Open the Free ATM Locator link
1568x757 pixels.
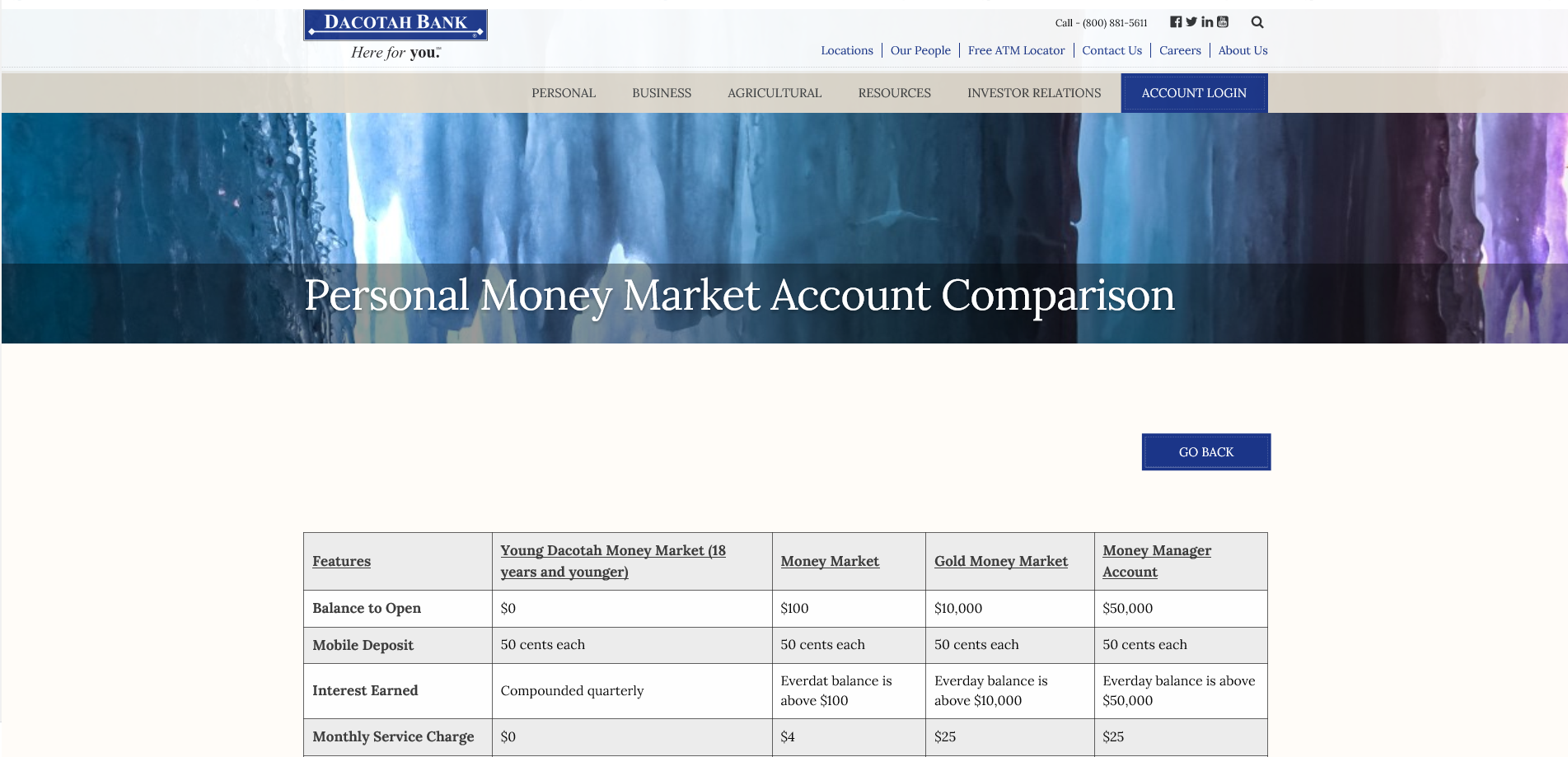point(1016,50)
